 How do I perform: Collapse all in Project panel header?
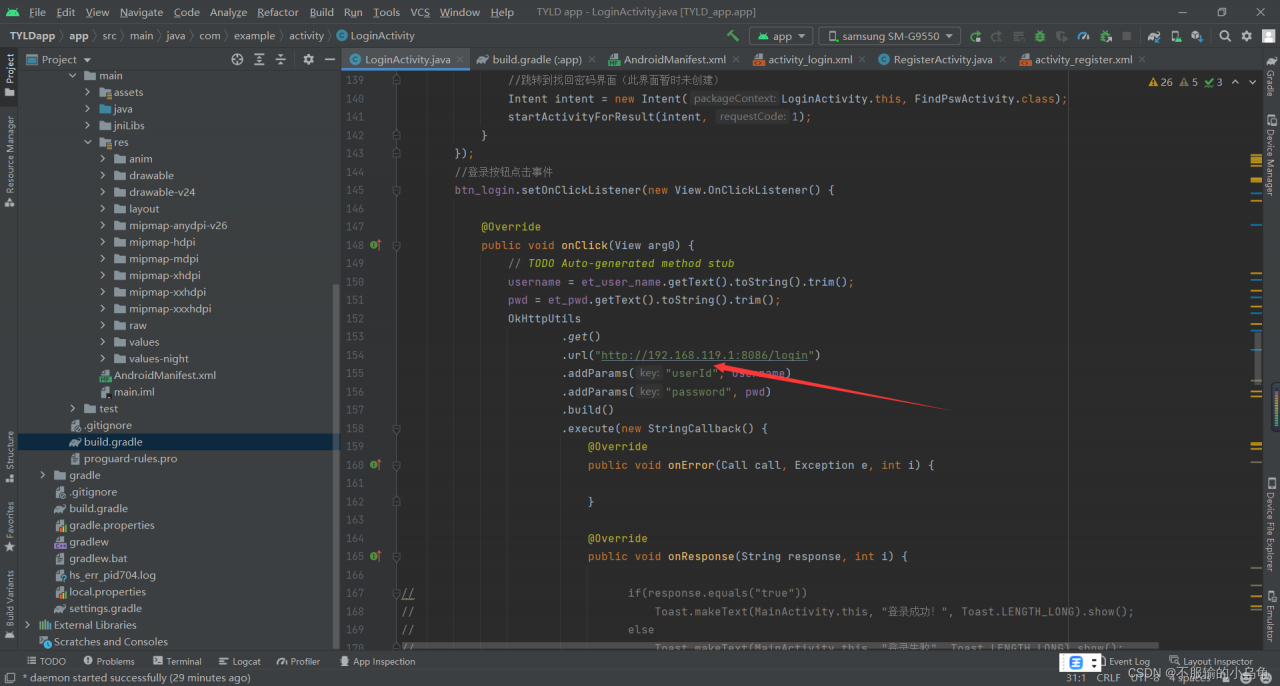tap(281, 59)
